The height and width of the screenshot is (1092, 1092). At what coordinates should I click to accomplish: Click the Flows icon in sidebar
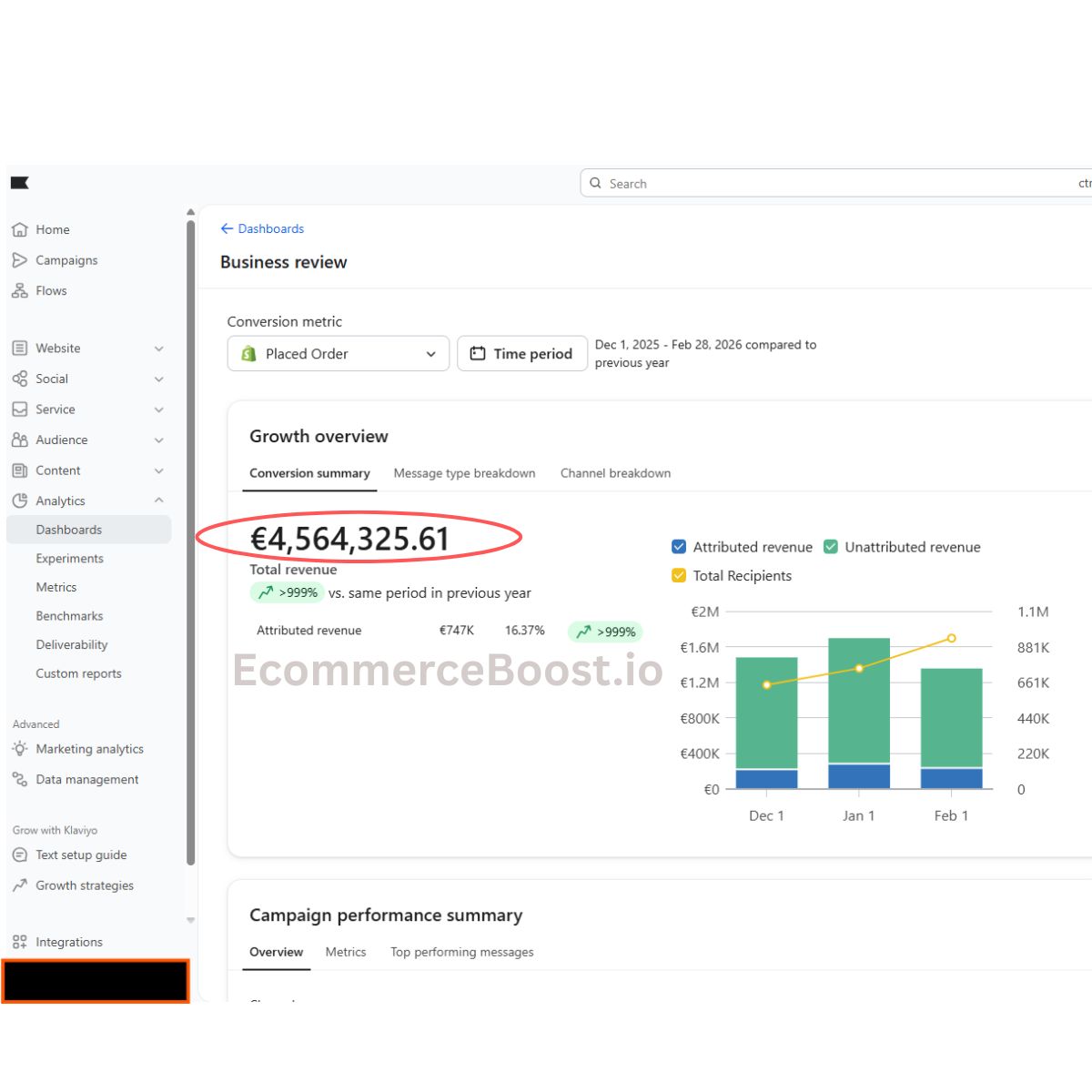(x=20, y=291)
